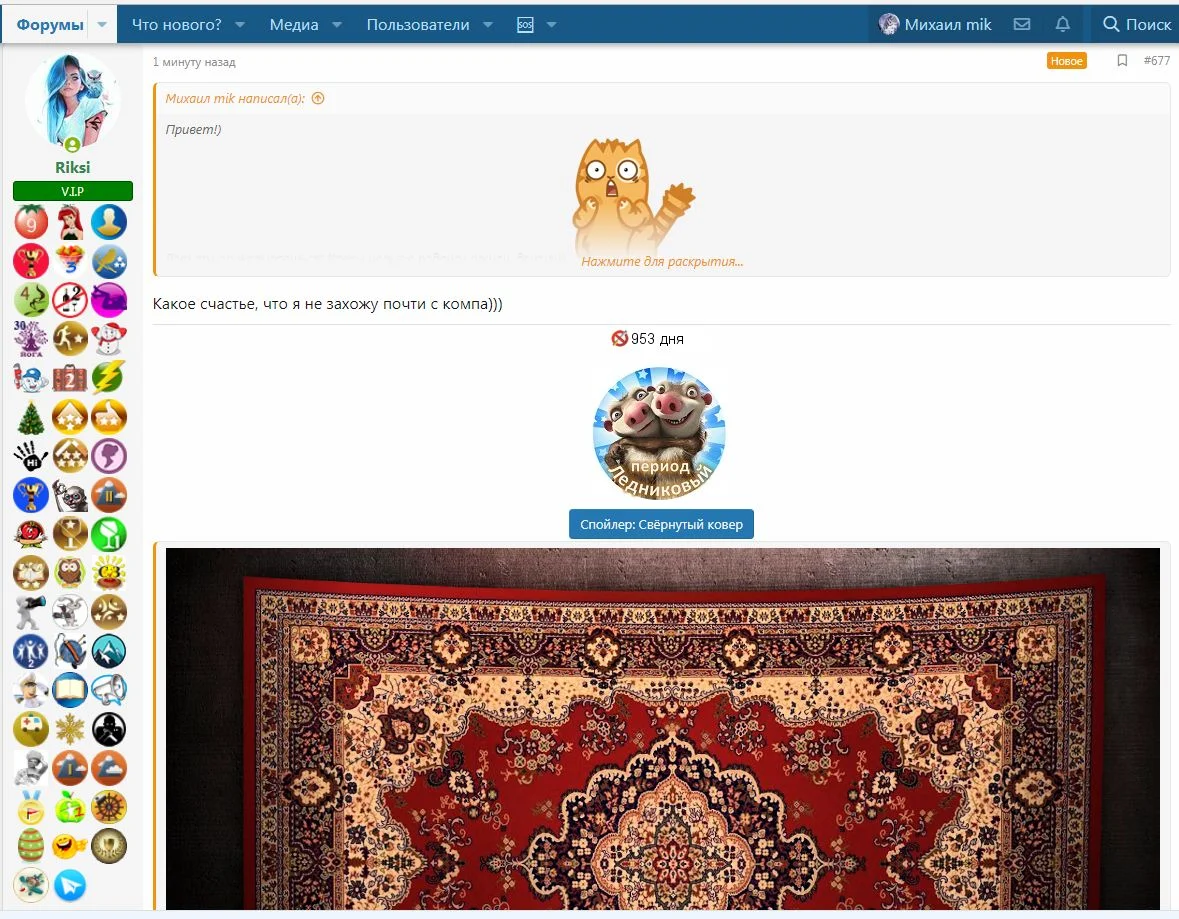Expand the Медиа dropdown arrow
This screenshot has height=919, width=1179.
click(x=337, y=25)
